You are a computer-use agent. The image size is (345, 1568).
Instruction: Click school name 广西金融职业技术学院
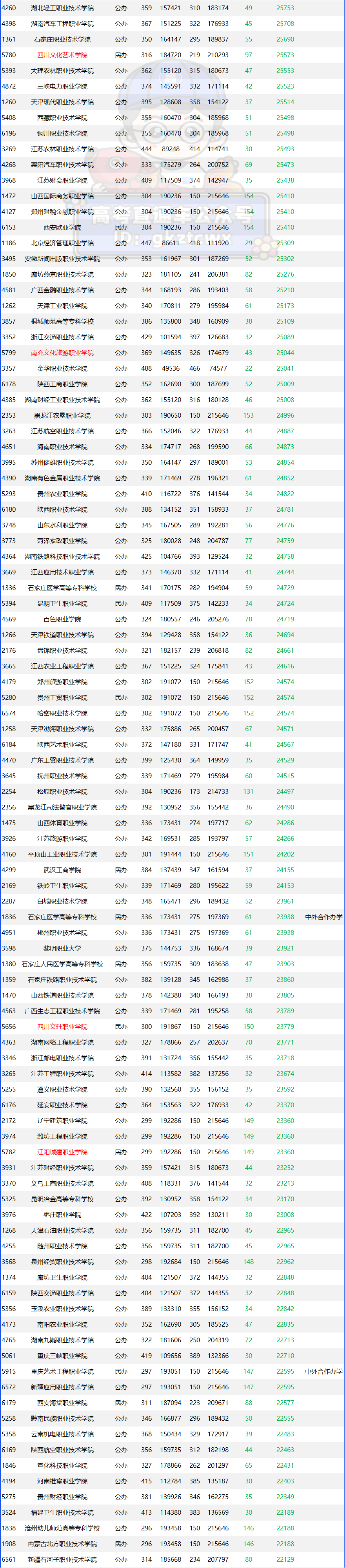[x=62, y=290]
